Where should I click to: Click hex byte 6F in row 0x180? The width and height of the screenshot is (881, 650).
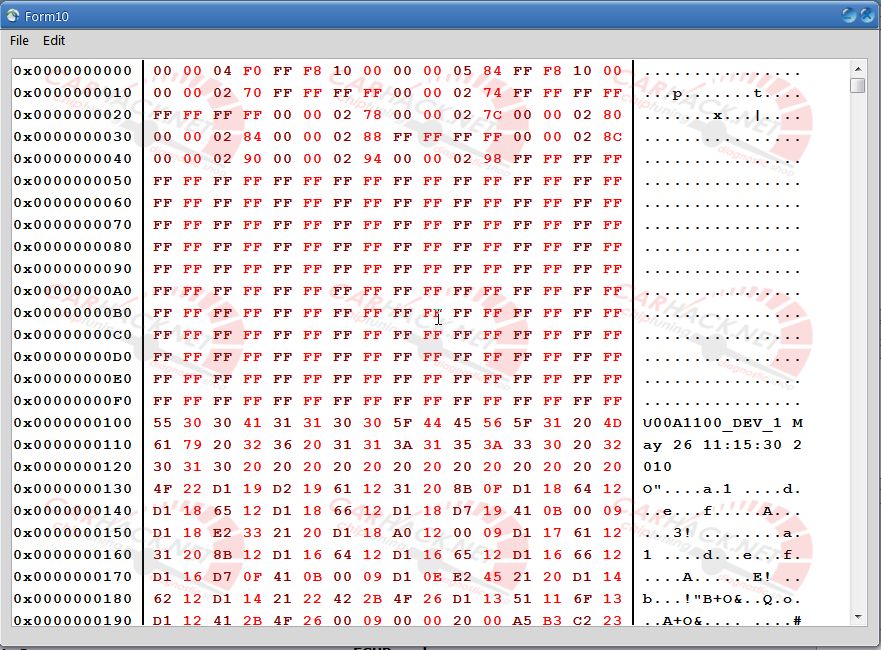(x=582, y=598)
